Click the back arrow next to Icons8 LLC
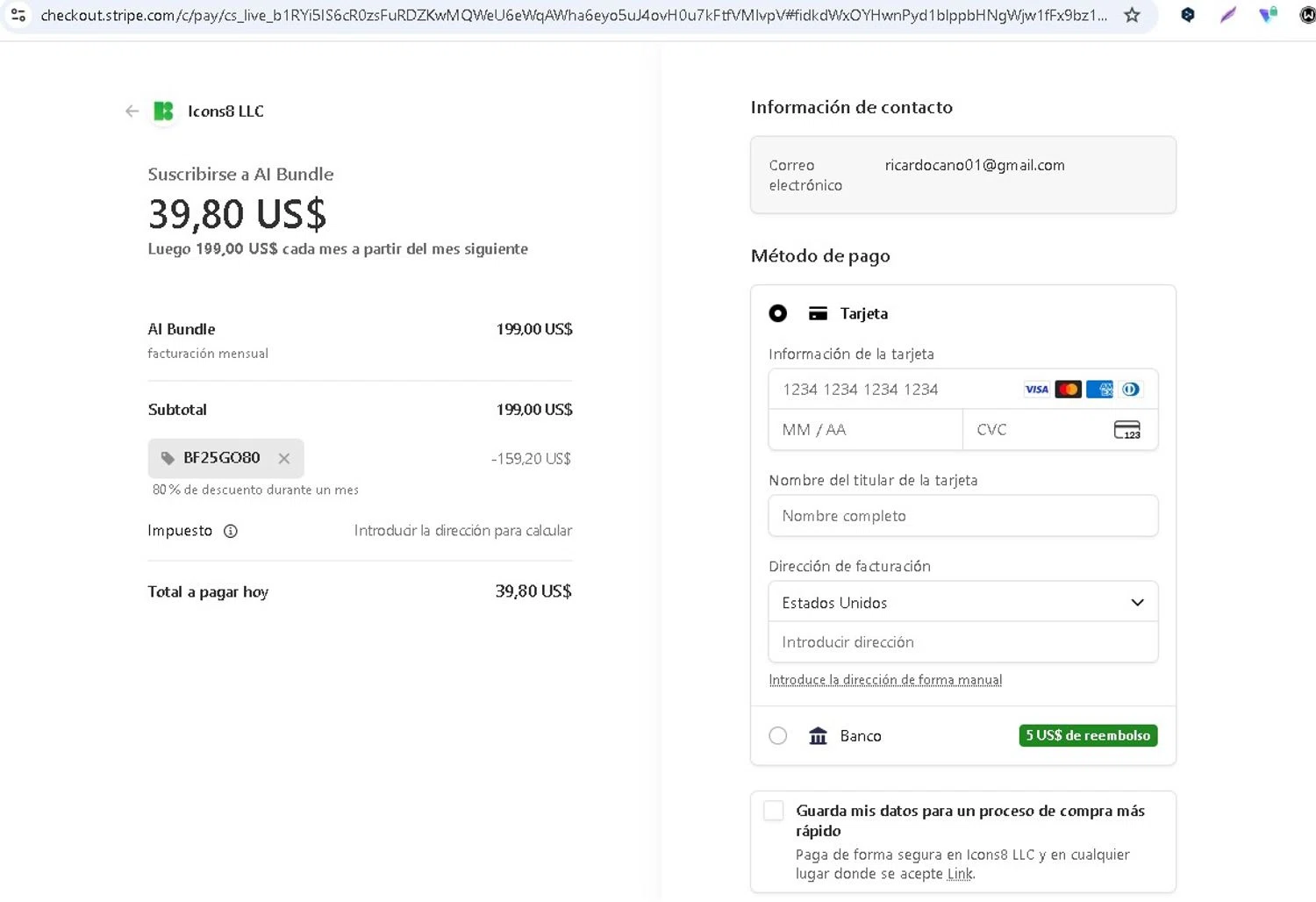Viewport: 1316px width, 902px height. pos(132,111)
